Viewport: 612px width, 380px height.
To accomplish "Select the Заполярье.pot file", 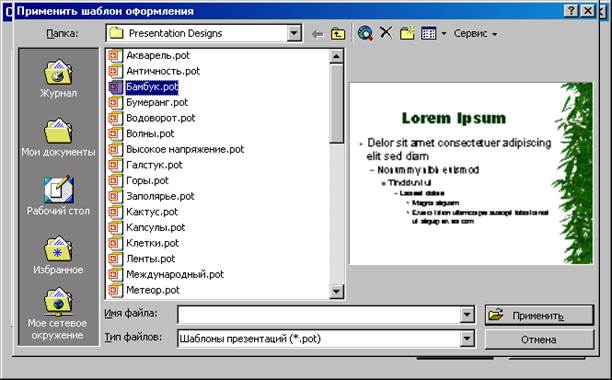I will (x=160, y=196).
